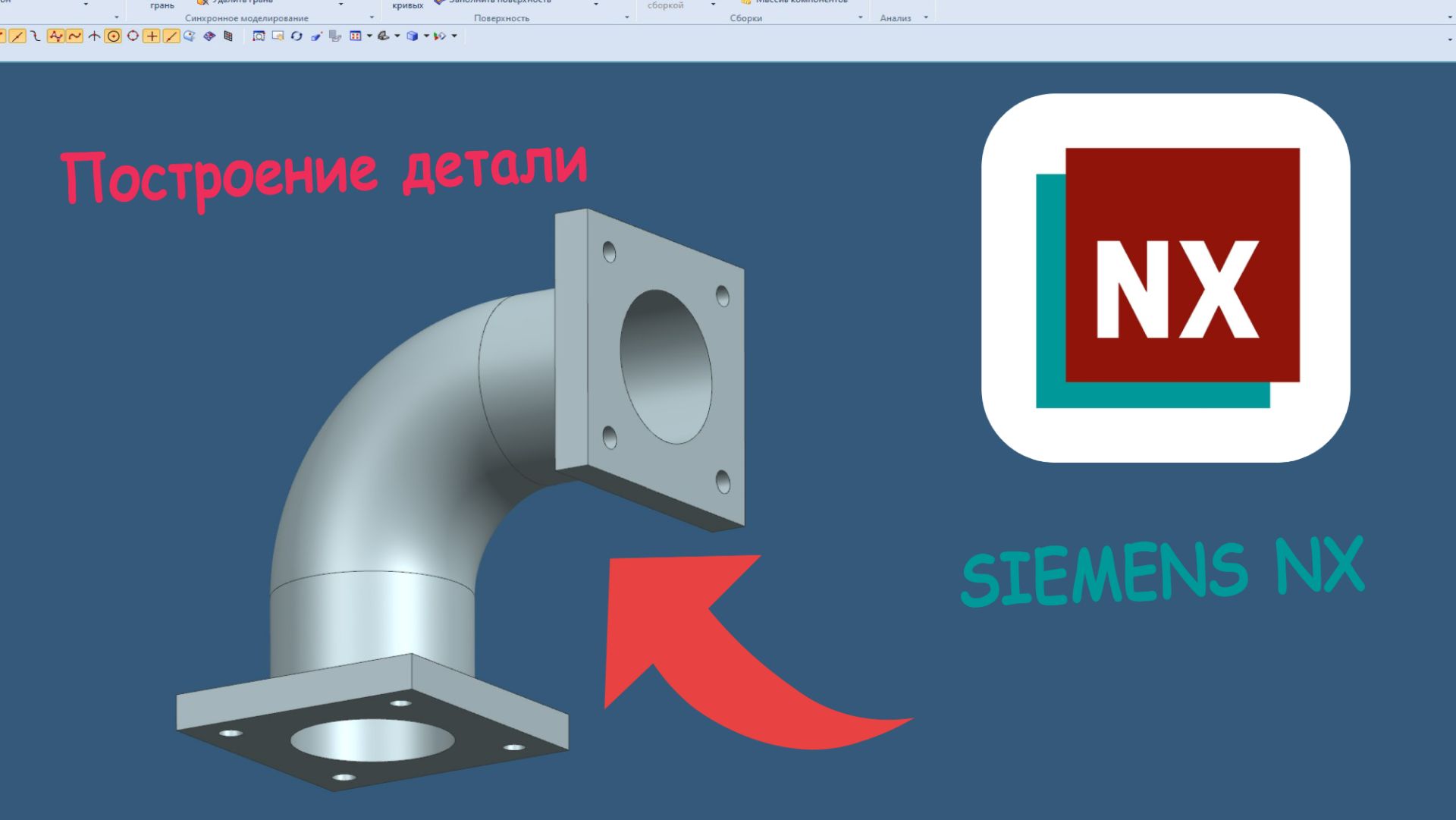Click the blue faceted surface snap icon

(x=209, y=36)
